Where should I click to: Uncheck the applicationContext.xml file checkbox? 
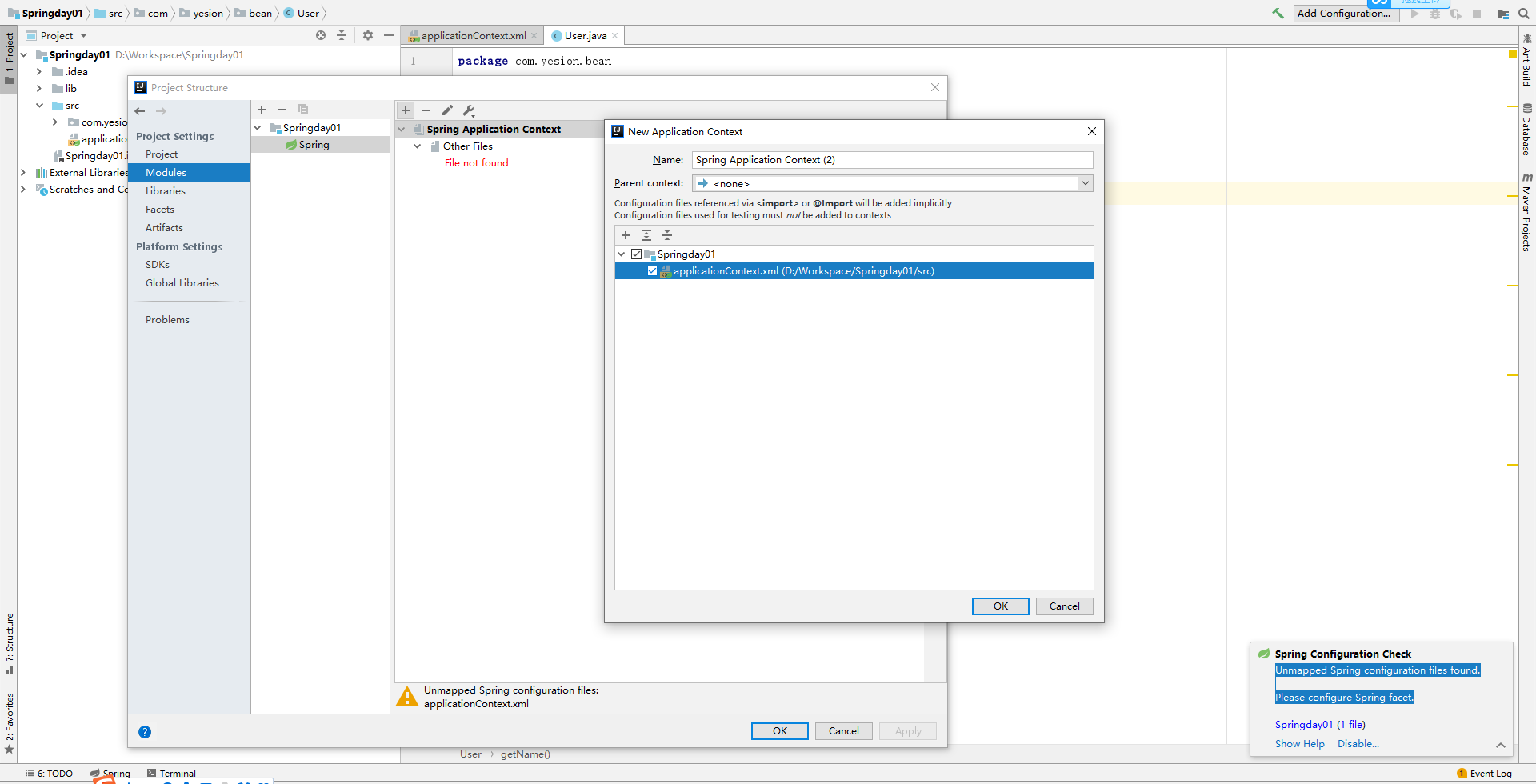[x=653, y=271]
